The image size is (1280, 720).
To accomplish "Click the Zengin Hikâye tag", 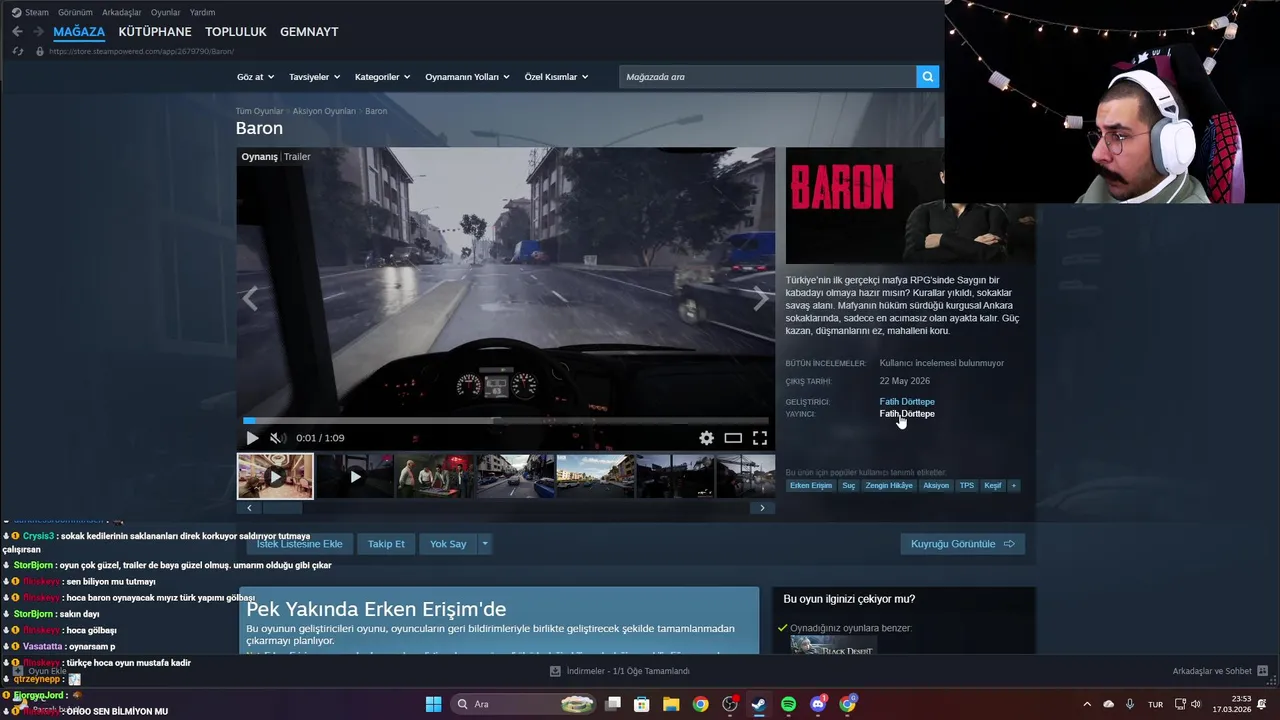I will (x=889, y=486).
